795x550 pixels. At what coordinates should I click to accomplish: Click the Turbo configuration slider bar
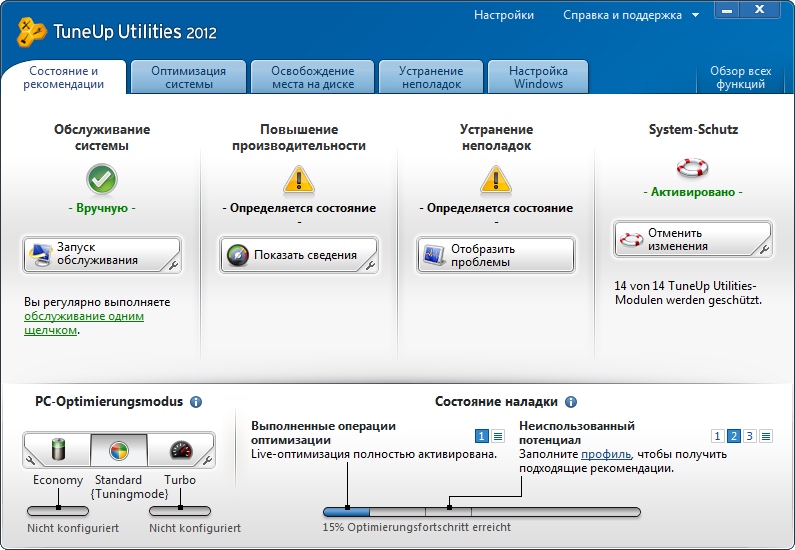(x=180, y=510)
